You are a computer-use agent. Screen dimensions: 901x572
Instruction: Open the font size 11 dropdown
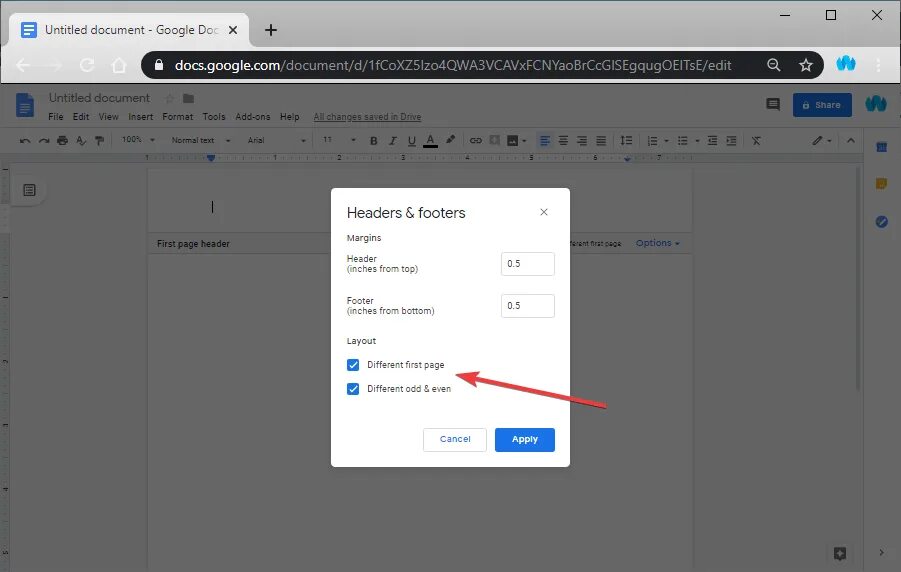[x=339, y=140]
